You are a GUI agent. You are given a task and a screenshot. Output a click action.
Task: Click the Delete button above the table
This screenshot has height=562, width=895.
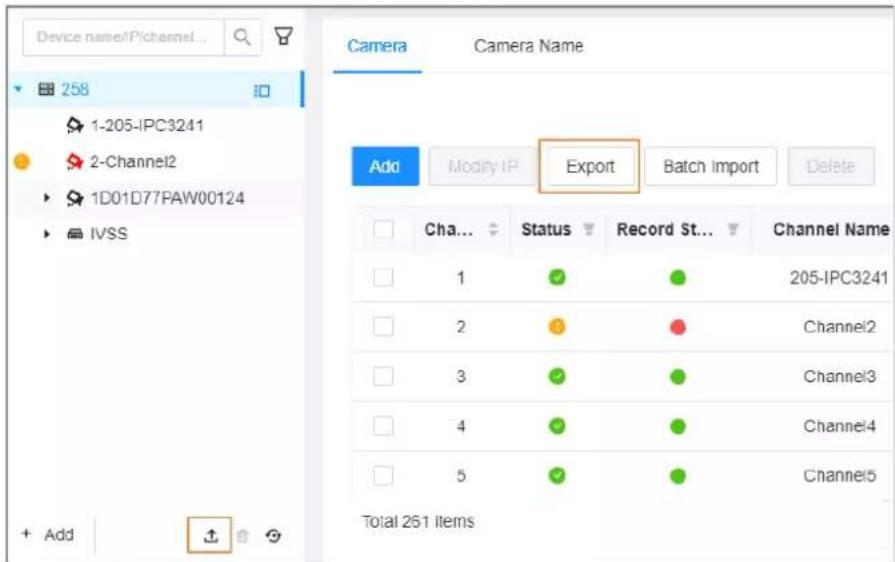(831, 167)
